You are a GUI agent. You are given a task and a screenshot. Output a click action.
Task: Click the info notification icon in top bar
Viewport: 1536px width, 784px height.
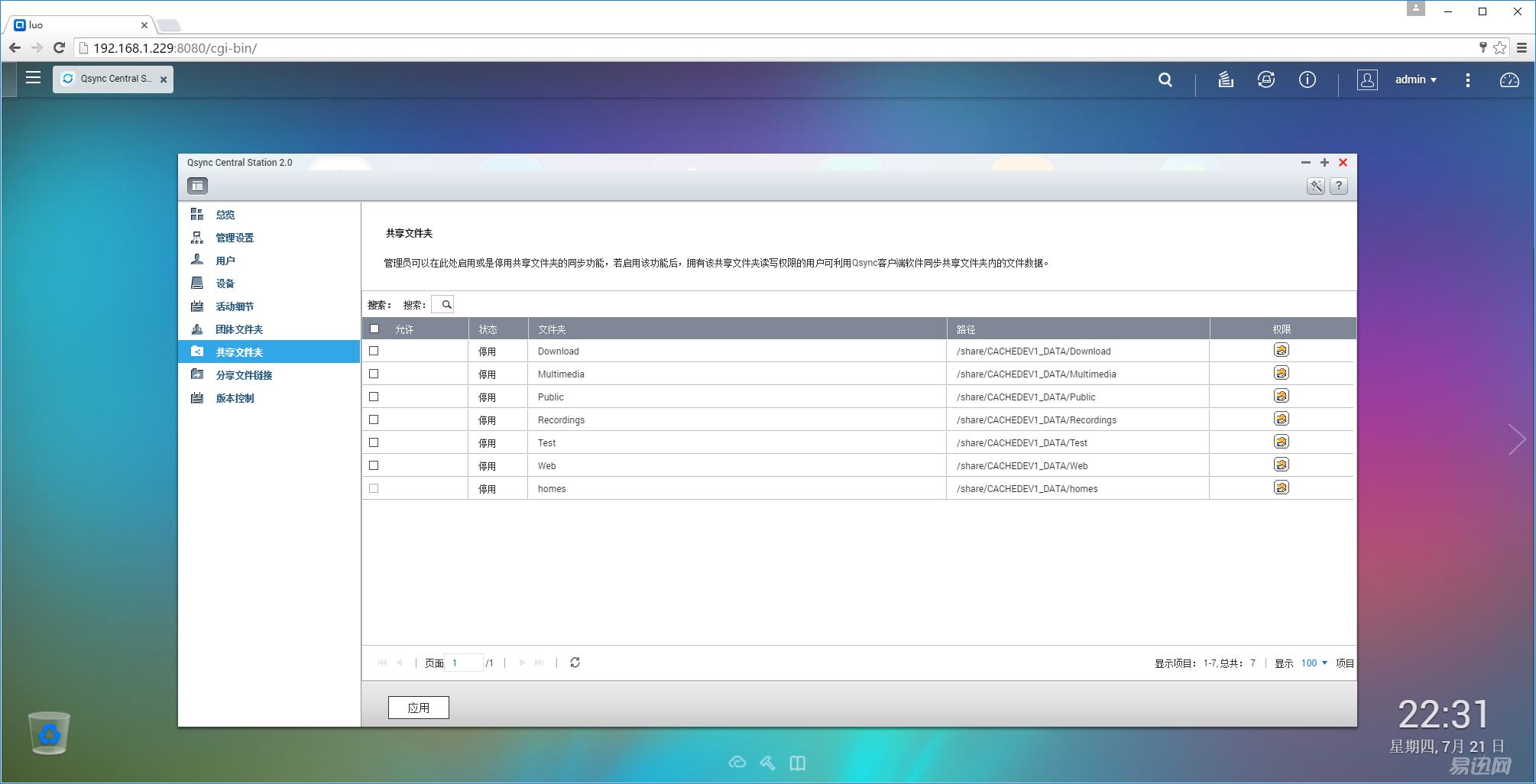point(1308,79)
